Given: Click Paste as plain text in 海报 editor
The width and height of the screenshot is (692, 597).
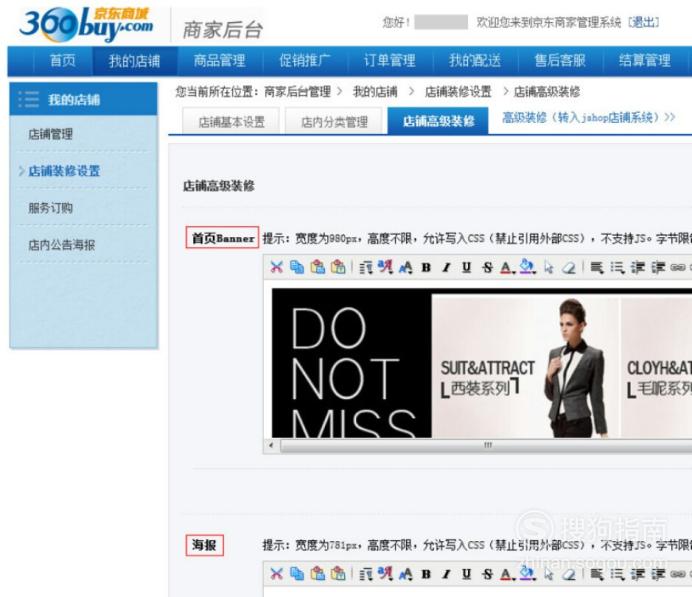Looking at the screenshot, I should (x=338, y=574).
